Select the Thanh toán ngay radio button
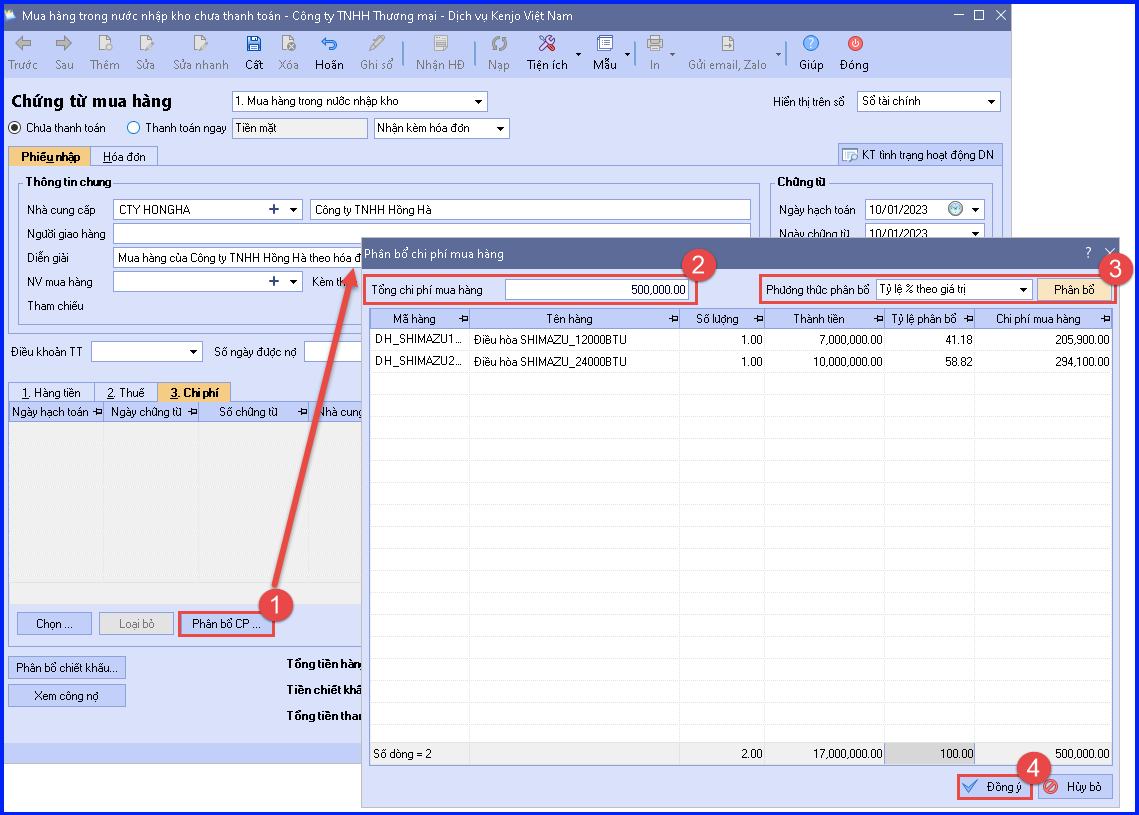1139x815 pixels. 134,128
